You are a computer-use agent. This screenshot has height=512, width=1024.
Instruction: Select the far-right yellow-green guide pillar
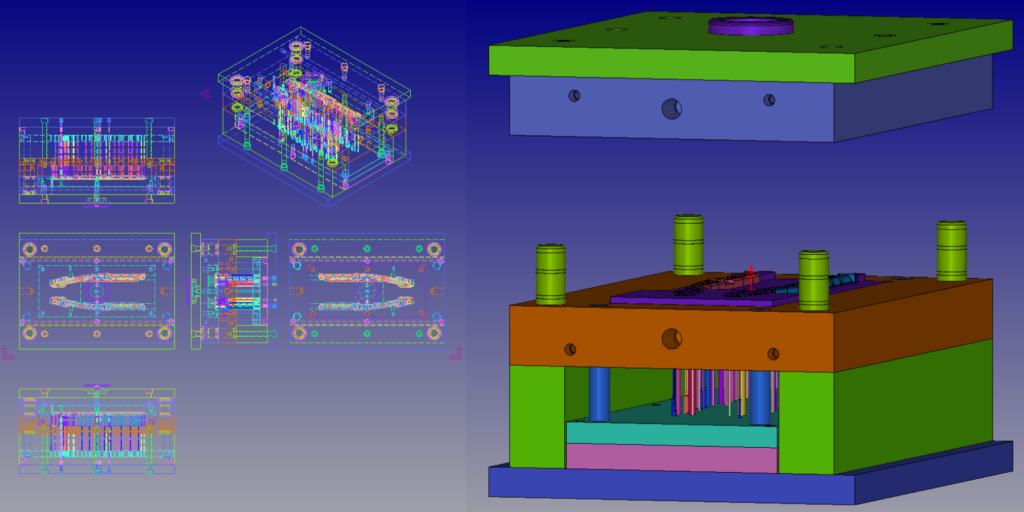[x=951, y=250]
